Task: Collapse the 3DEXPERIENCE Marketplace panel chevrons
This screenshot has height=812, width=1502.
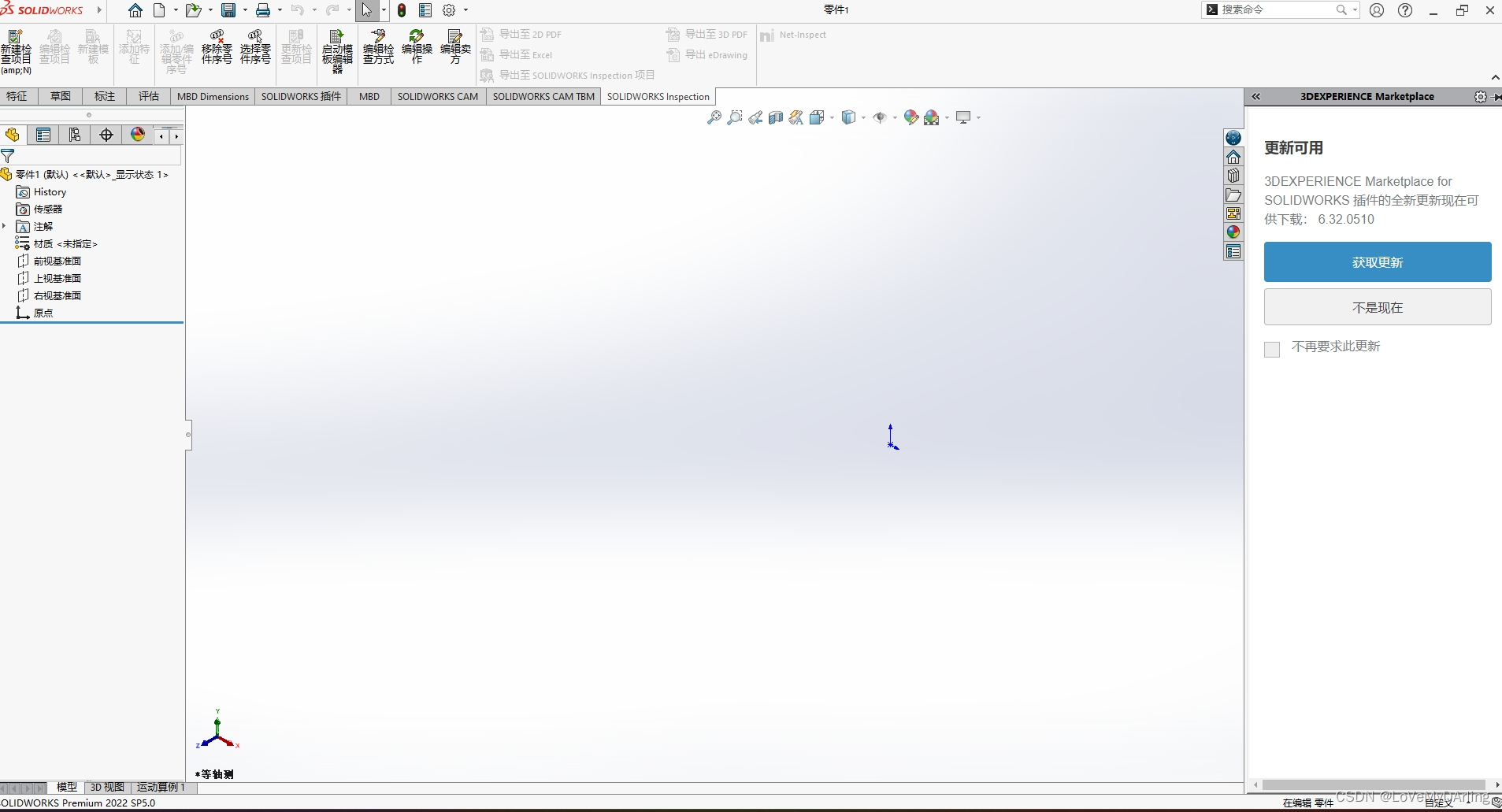Action: (x=1256, y=97)
